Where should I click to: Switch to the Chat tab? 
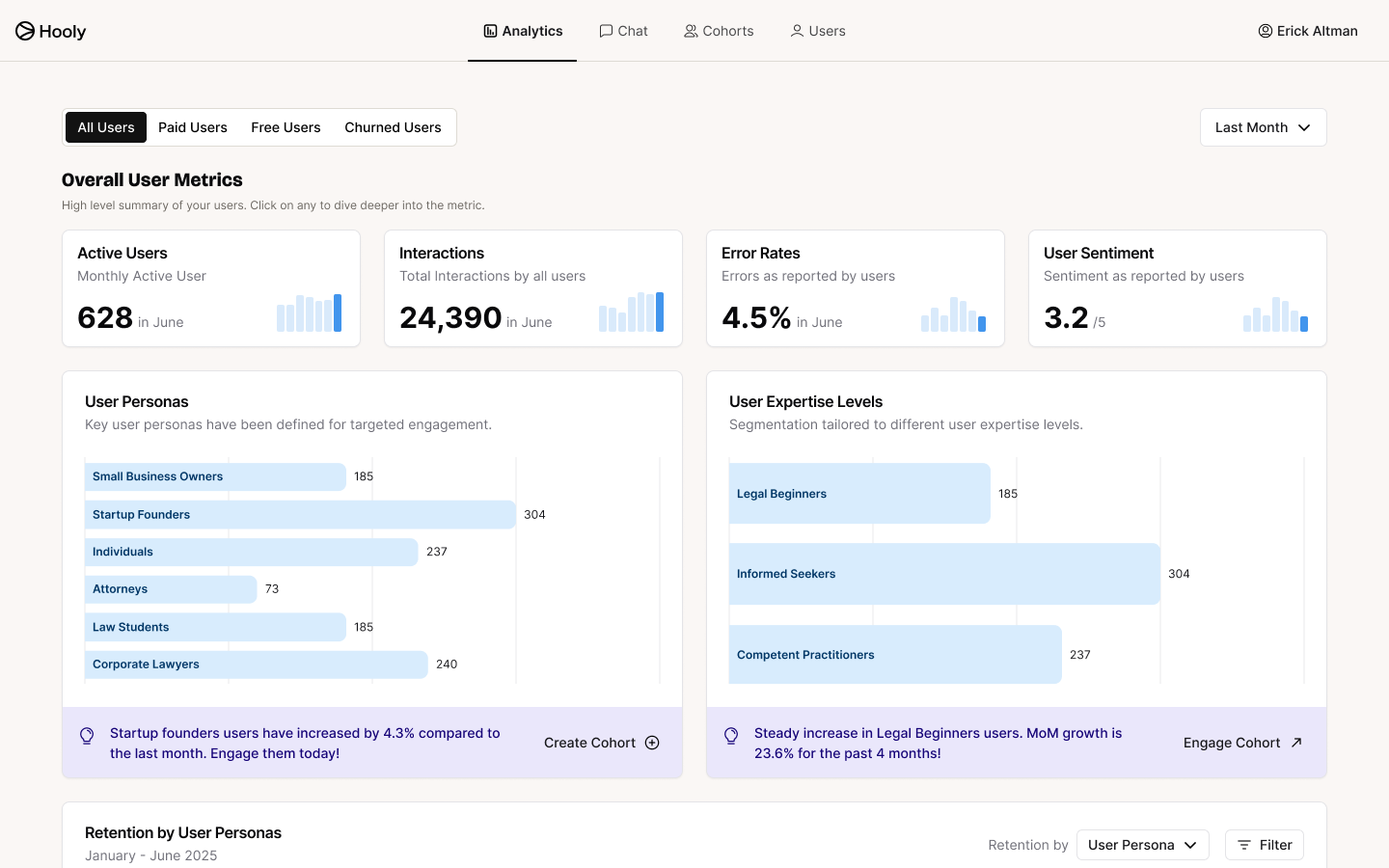pos(623,31)
